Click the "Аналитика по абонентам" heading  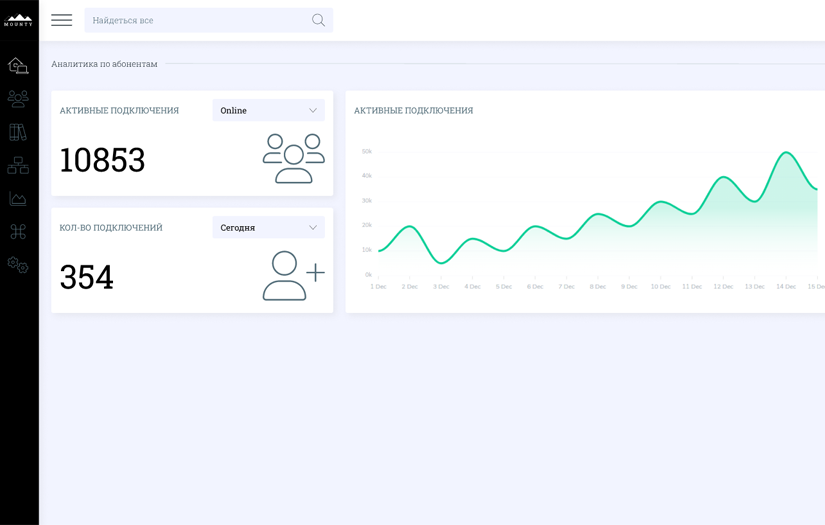(x=104, y=64)
